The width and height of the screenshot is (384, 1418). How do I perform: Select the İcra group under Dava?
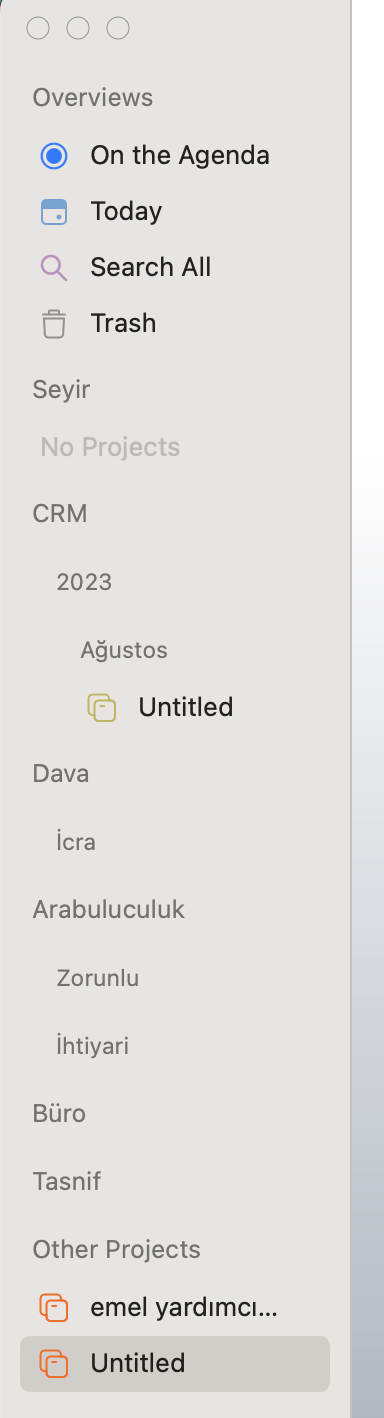point(76,842)
